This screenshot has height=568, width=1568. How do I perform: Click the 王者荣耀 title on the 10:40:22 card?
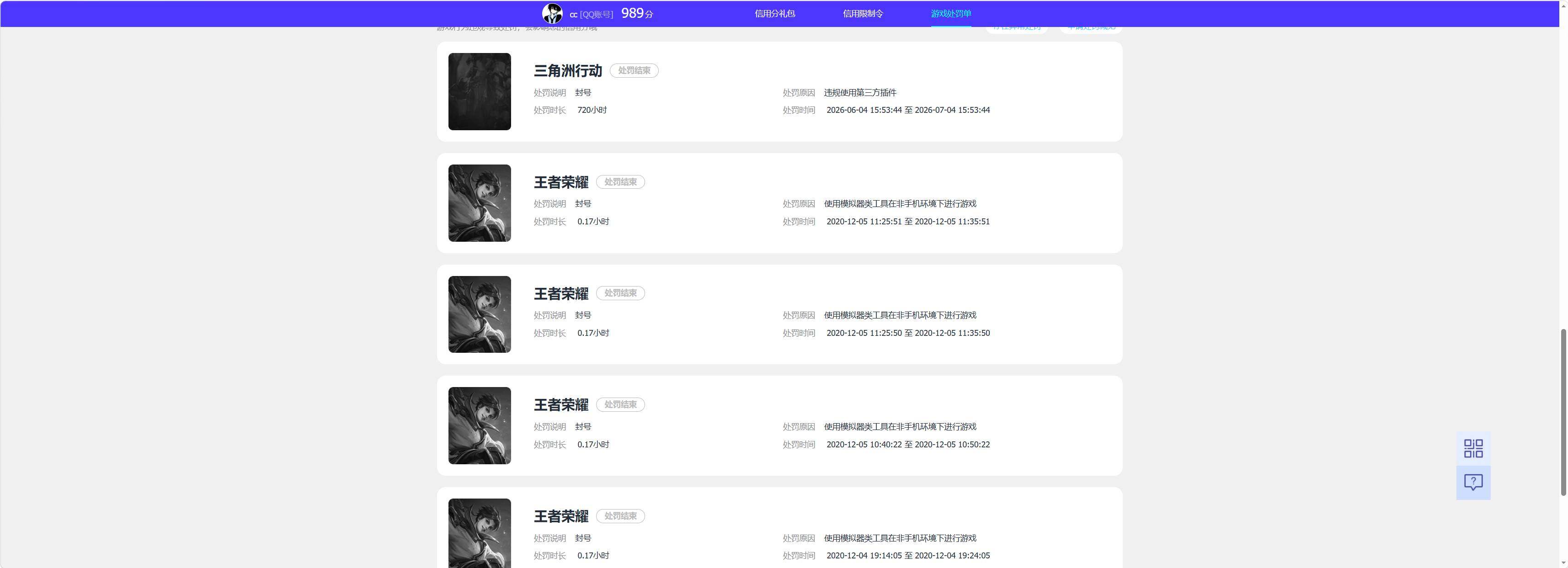pyautogui.click(x=561, y=404)
